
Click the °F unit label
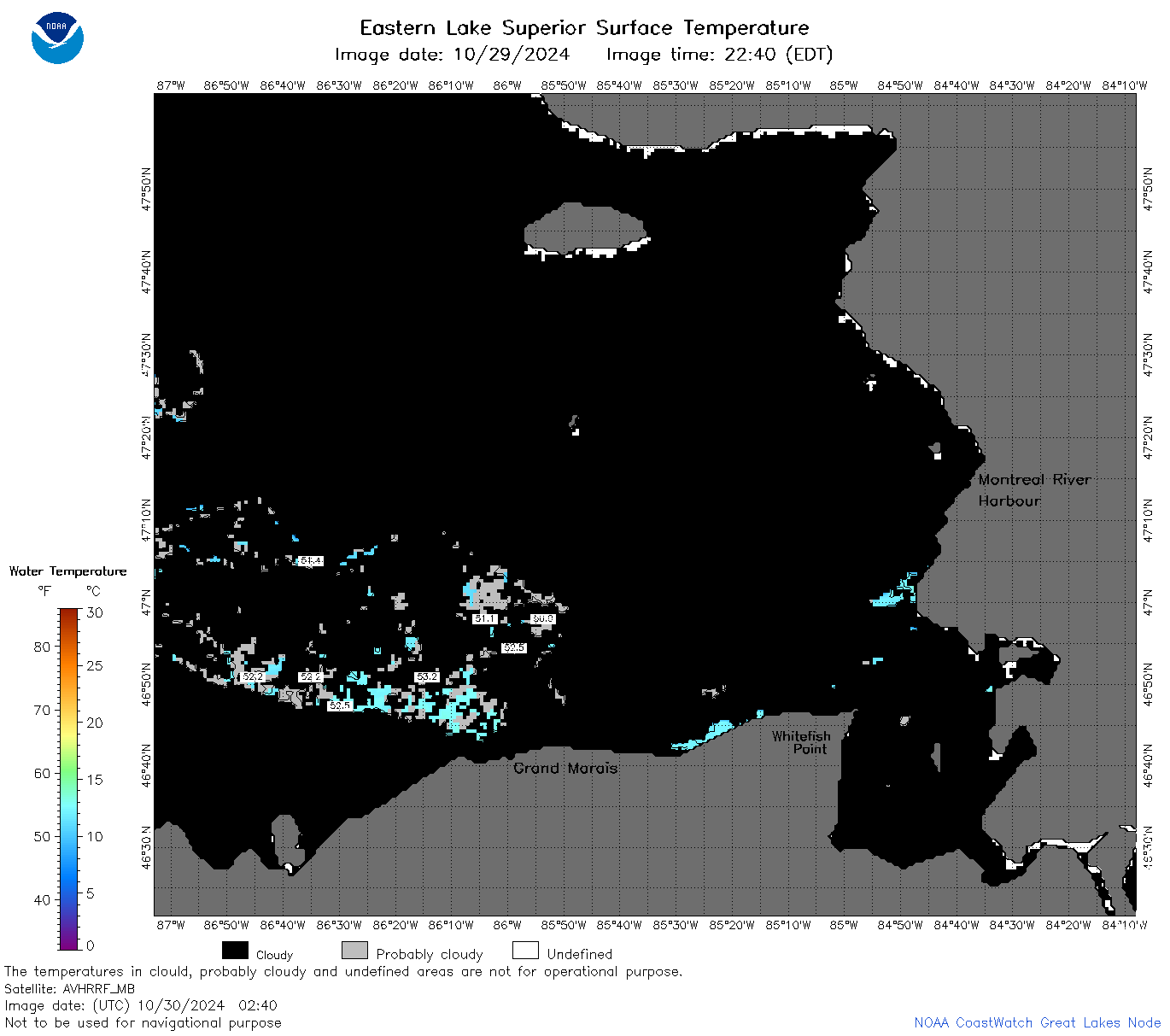tap(44, 591)
